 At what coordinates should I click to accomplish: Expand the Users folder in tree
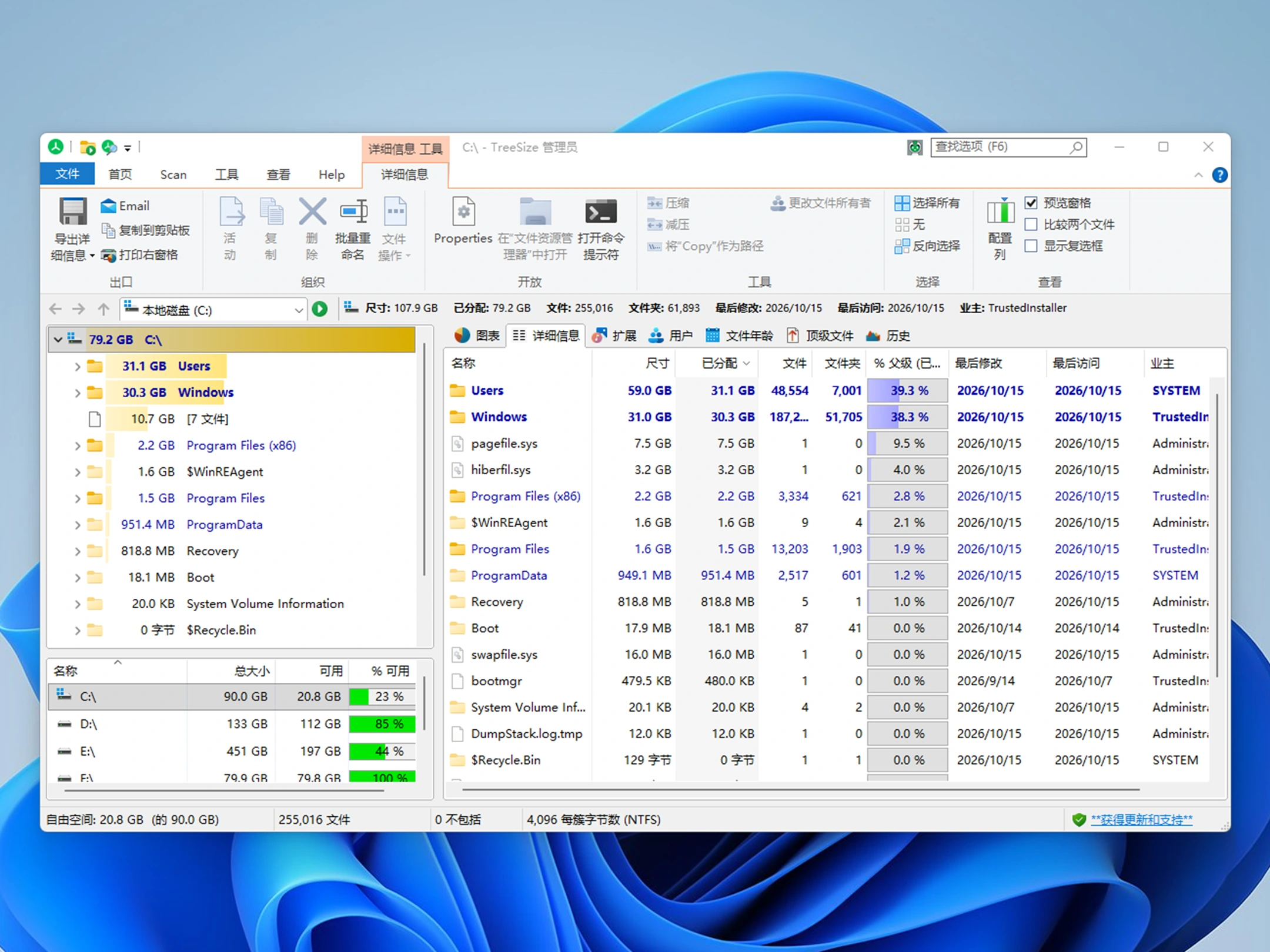[x=77, y=367]
